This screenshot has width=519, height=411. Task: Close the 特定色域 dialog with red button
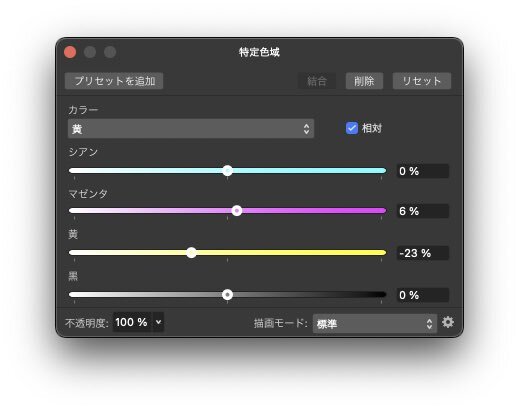point(70,52)
